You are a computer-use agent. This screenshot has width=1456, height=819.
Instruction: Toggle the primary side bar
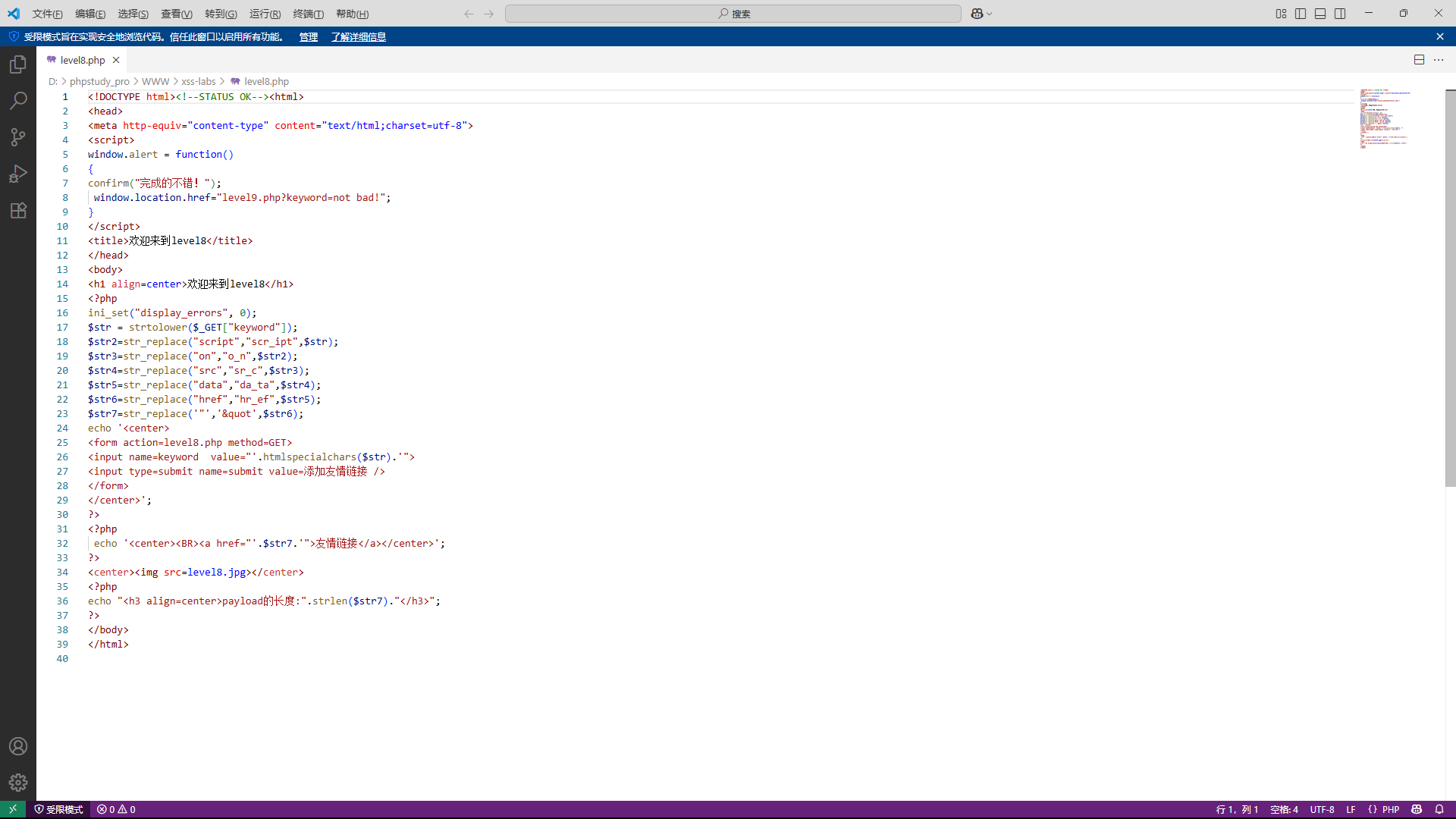[1301, 14]
